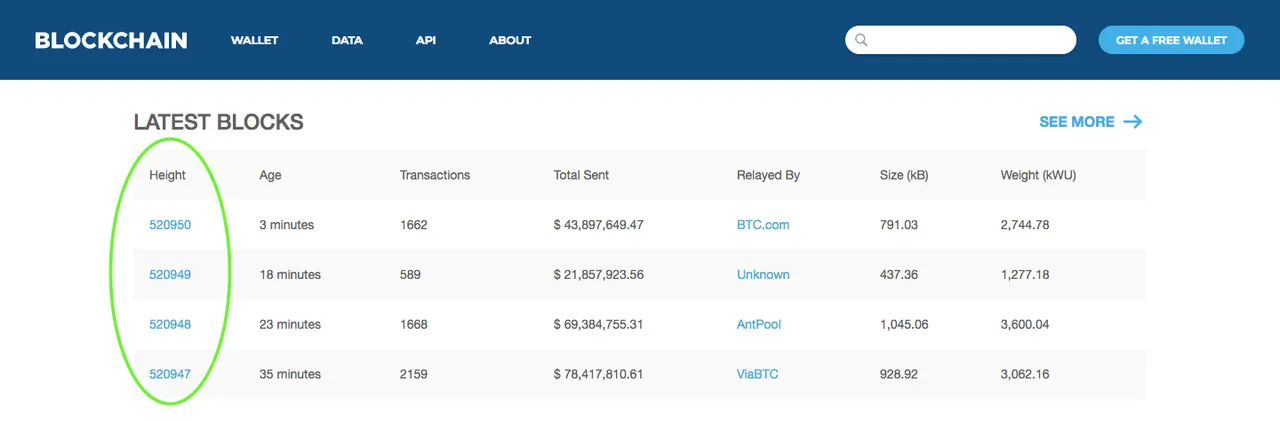1280x421 pixels.
Task: Click the LATEST BLOCKS heading
Action: (x=218, y=123)
